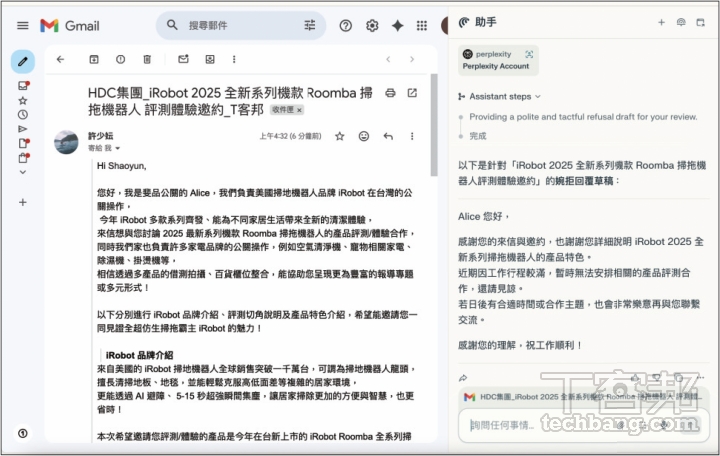
Task: Open the Gemini sparkle icon
Action: click(x=398, y=26)
